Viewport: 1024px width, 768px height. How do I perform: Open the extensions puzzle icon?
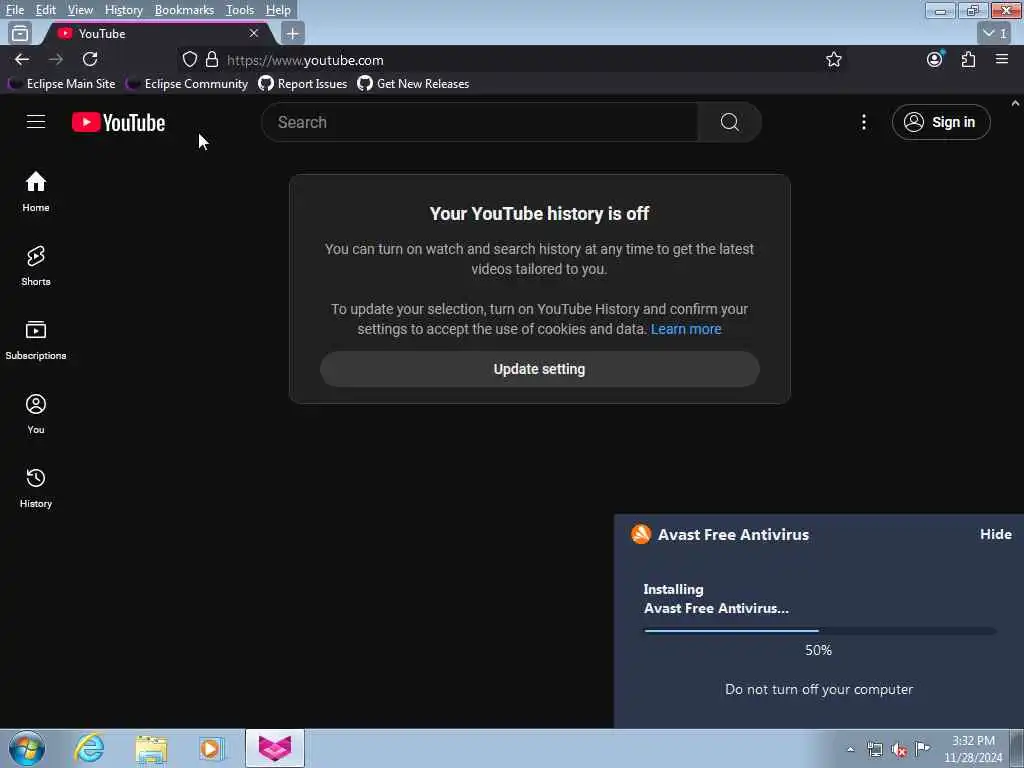(x=968, y=59)
